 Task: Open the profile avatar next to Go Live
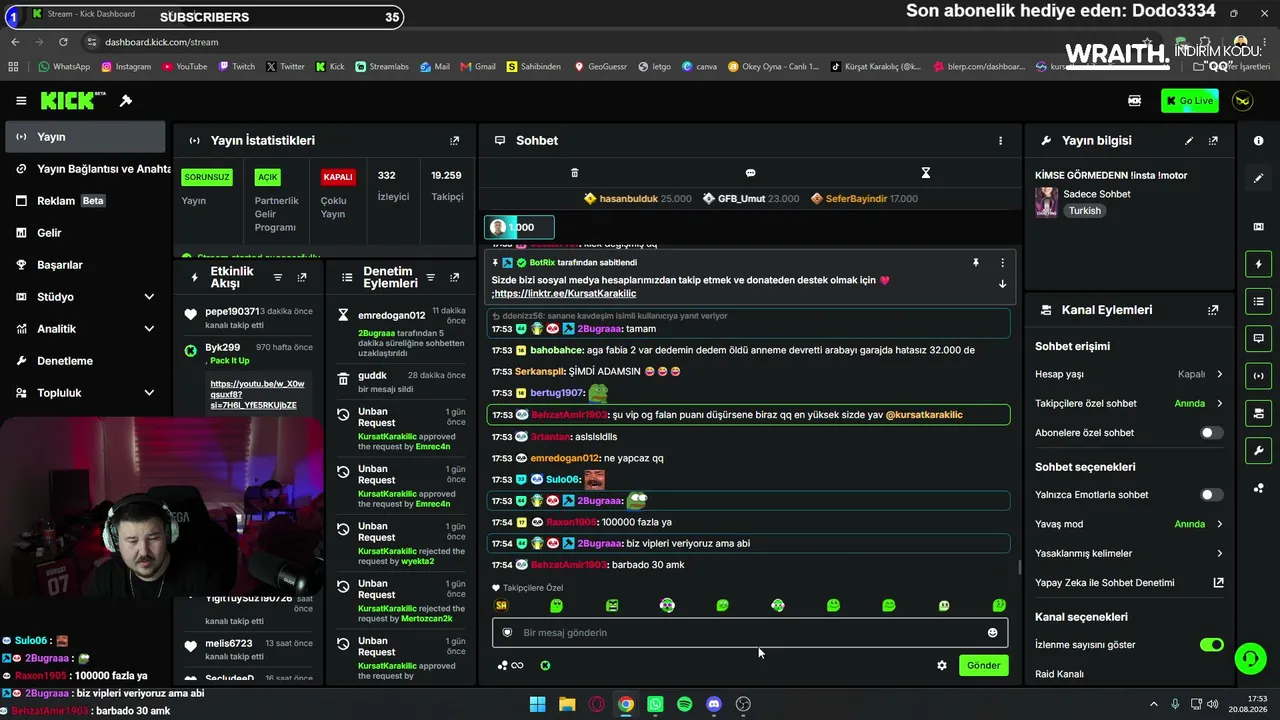[1242, 100]
